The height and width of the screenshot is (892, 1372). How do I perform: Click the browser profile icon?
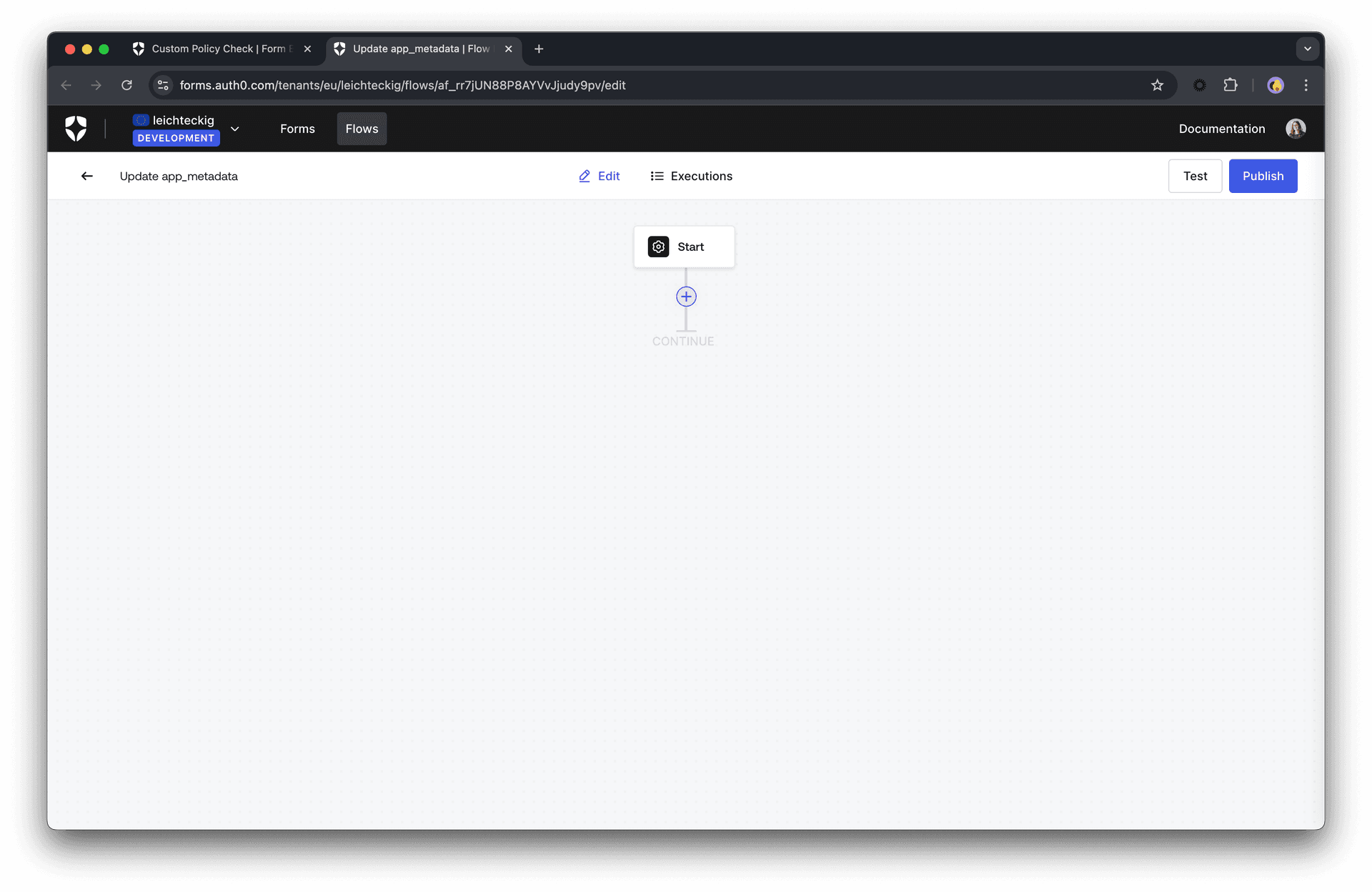pos(1276,85)
